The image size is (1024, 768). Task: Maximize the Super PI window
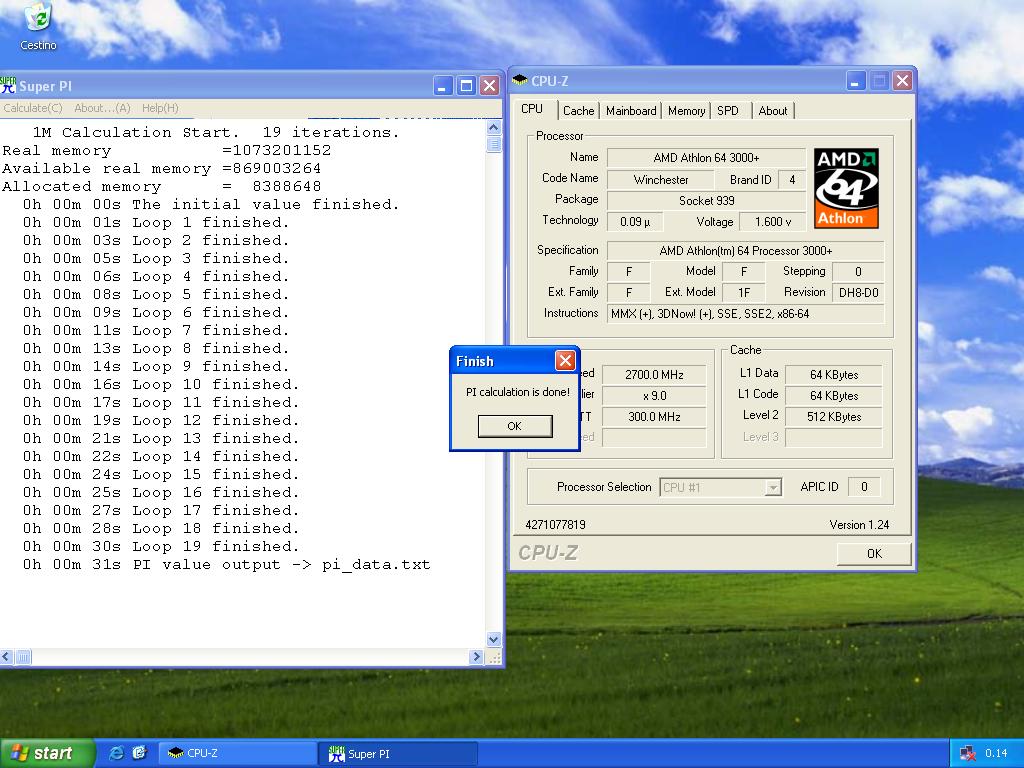466,86
